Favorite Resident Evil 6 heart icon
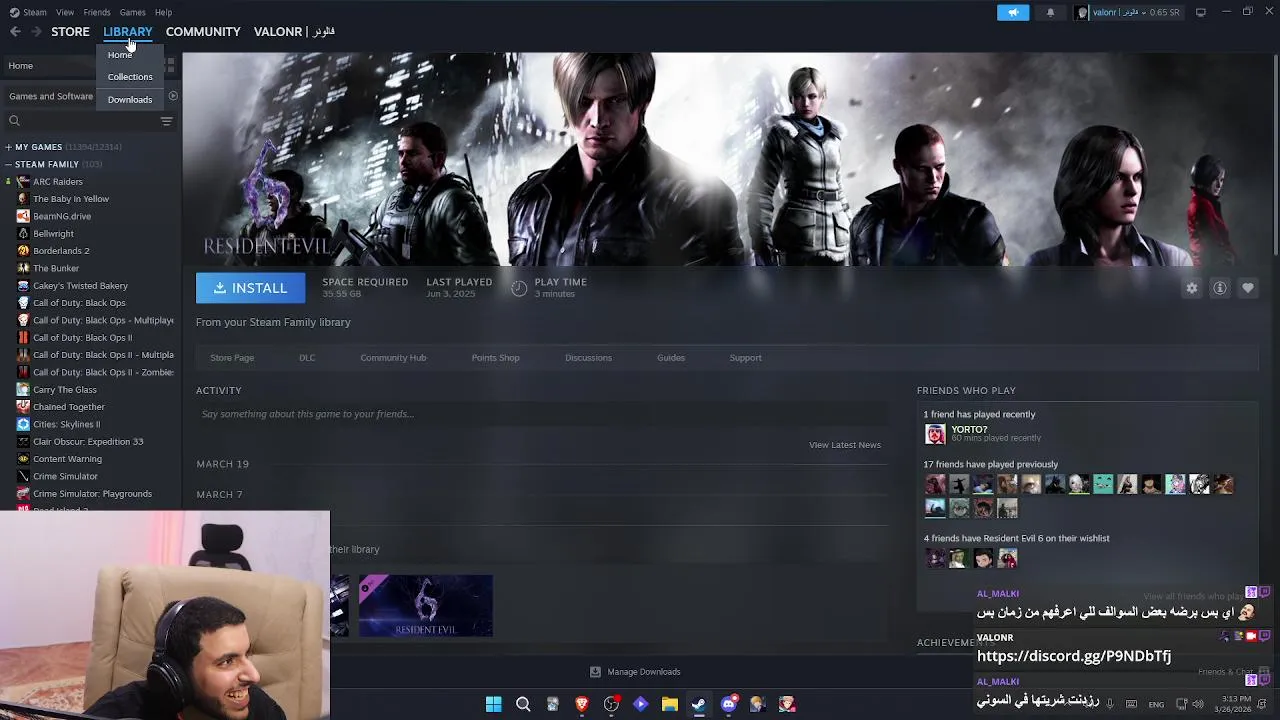 pos(1248,288)
